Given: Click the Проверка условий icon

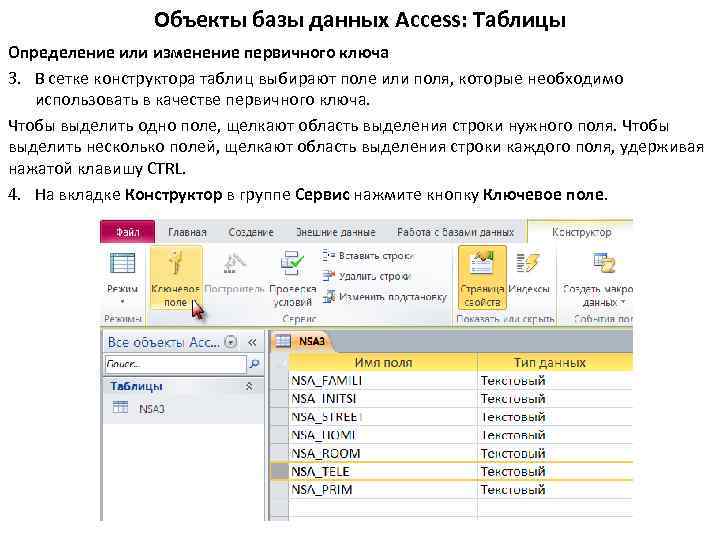Looking at the screenshot, I should click(x=292, y=263).
